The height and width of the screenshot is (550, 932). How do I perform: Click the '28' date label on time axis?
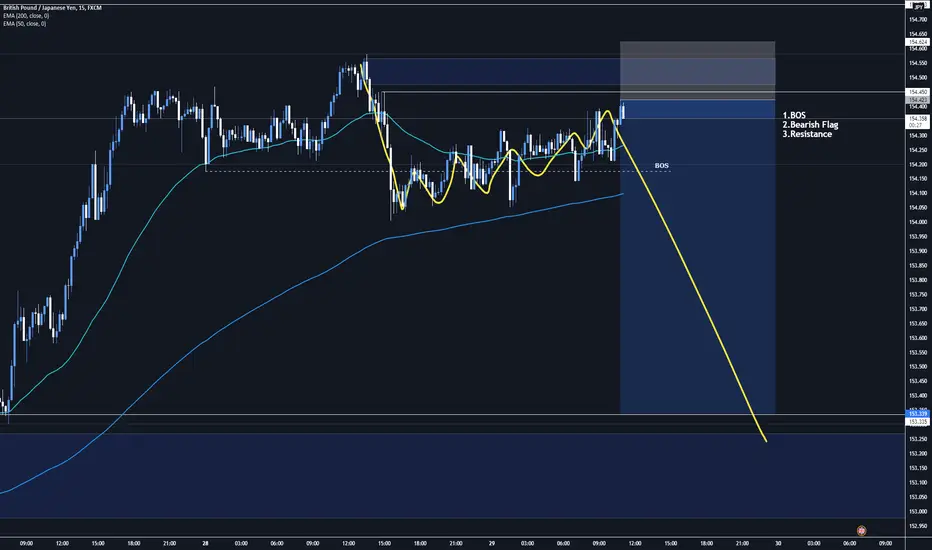(205, 543)
